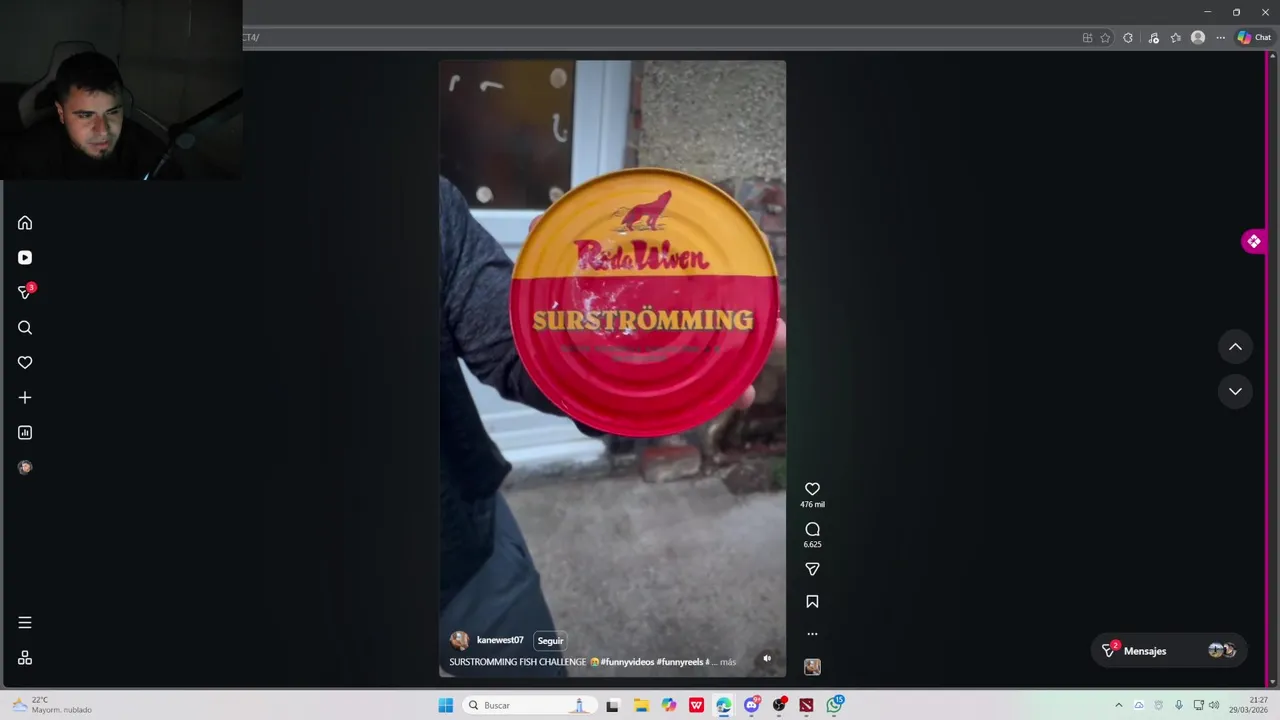This screenshot has width=1280, height=720.
Task: Like the reel with the heart
Action: pyautogui.click(x=812, y=489)
